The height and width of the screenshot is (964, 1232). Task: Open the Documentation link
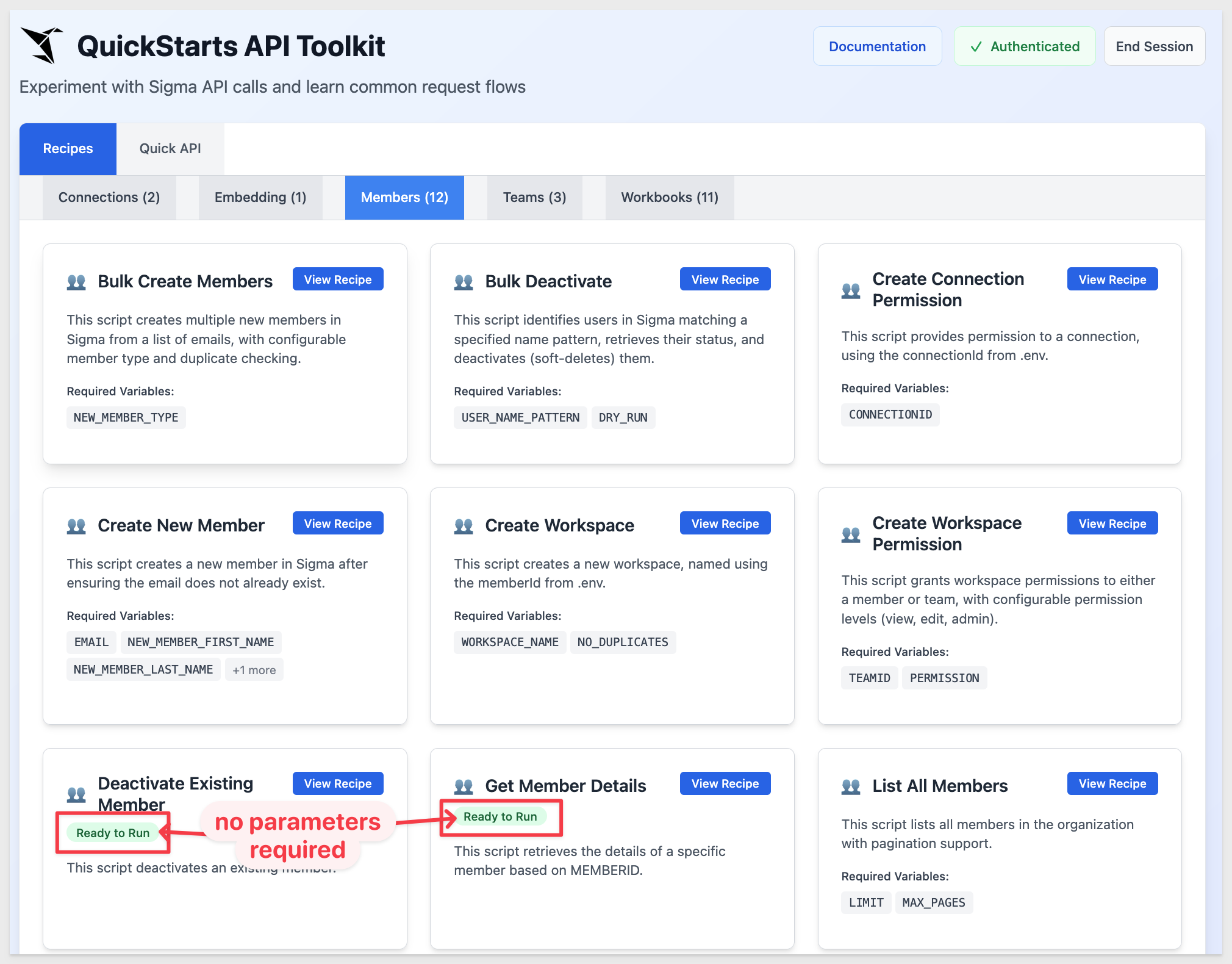(x=877, y=46)
